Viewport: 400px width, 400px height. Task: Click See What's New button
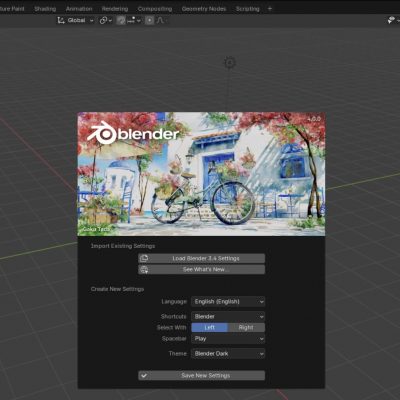tap(202, 269)
